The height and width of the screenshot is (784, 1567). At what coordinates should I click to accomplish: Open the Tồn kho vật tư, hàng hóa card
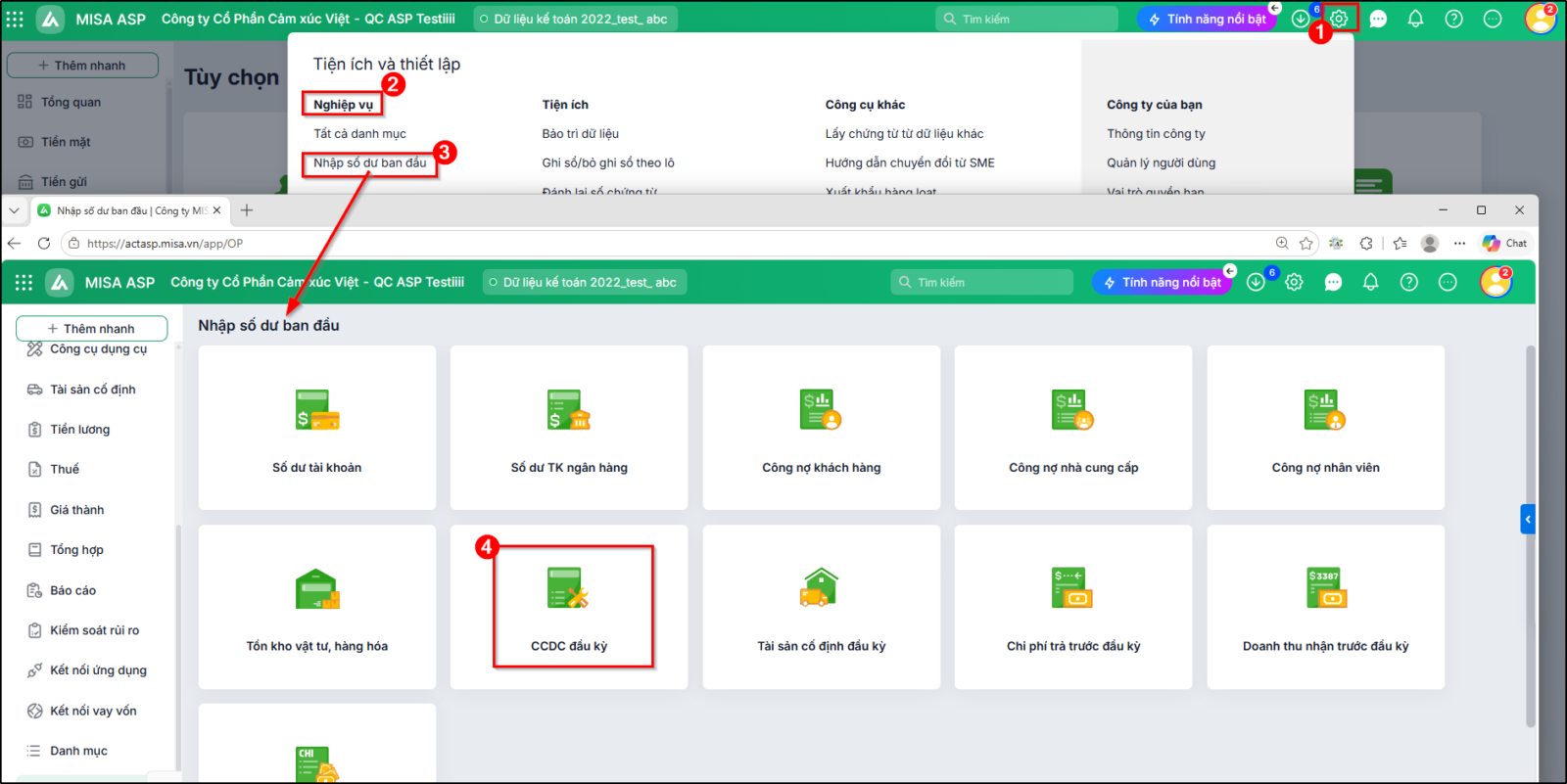[317, 607]
